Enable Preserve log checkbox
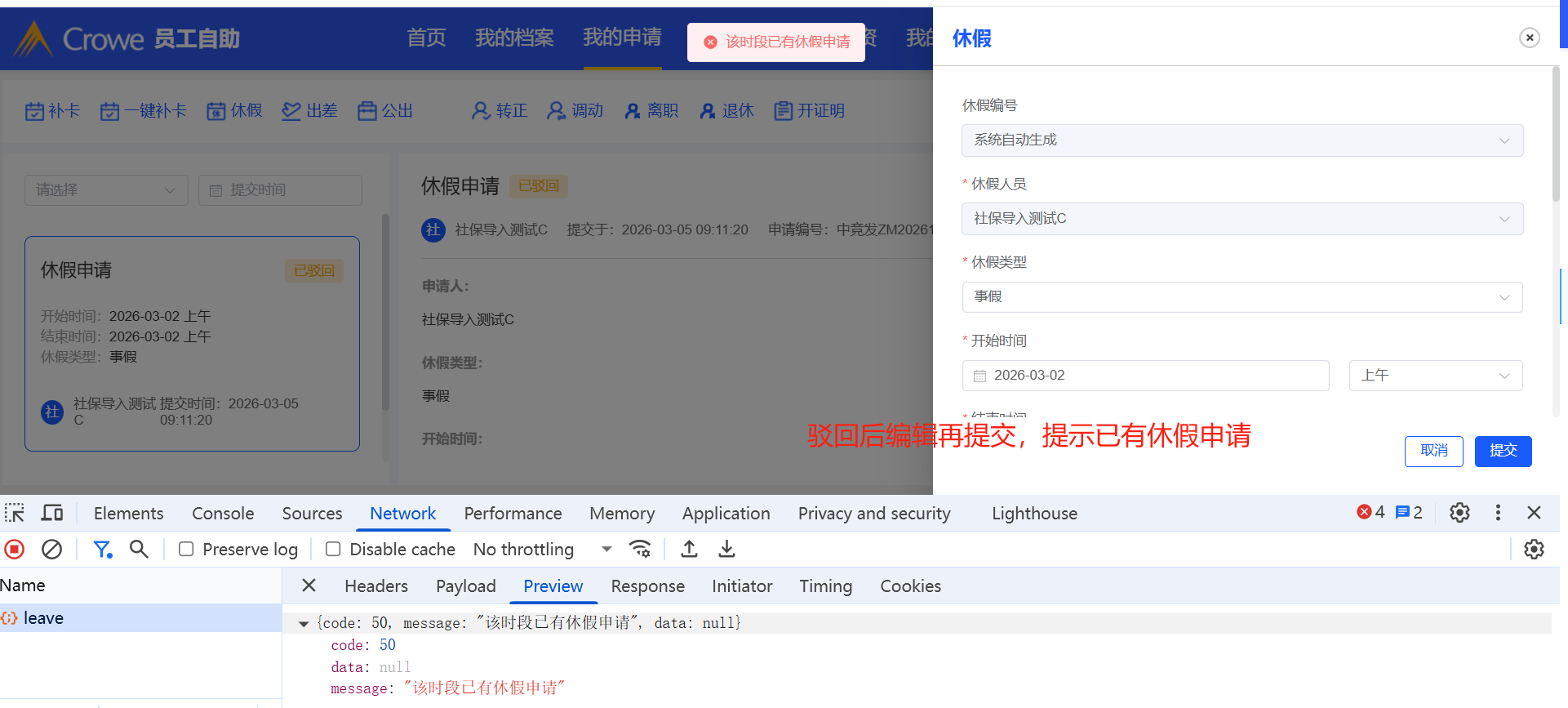 pos(186,550)
